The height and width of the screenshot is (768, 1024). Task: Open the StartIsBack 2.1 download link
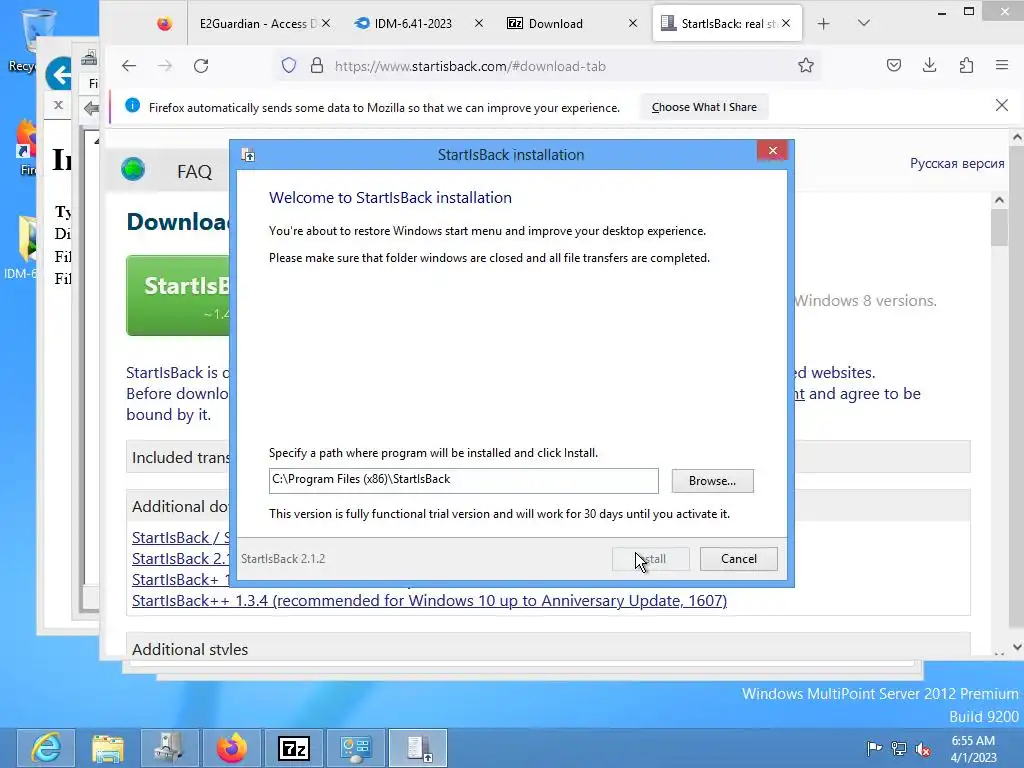click(x=180, y=559)
